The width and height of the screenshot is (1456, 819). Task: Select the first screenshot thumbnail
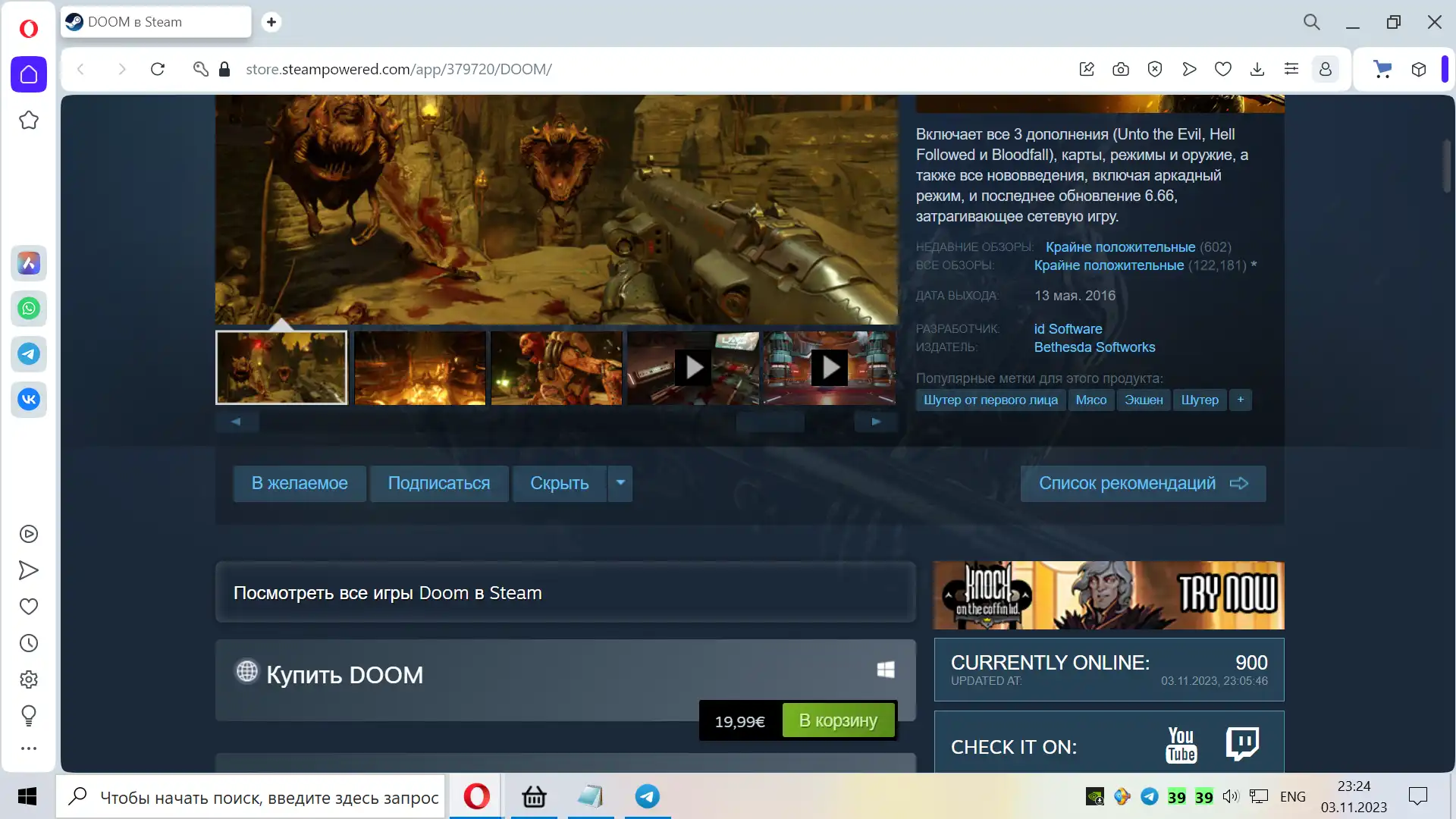pos(281,368)
